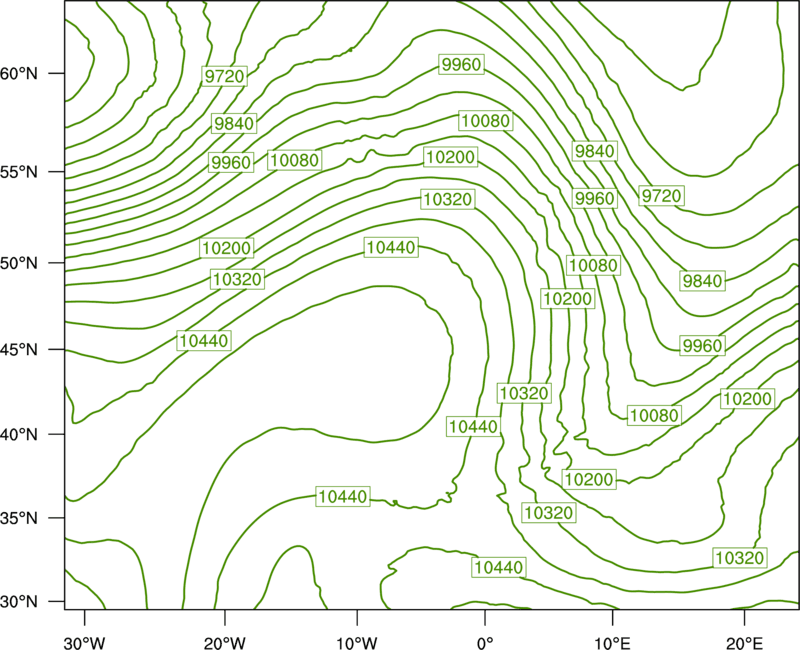
Task: Click the northernmost 10440 contour label
Action: coord(391,247)
